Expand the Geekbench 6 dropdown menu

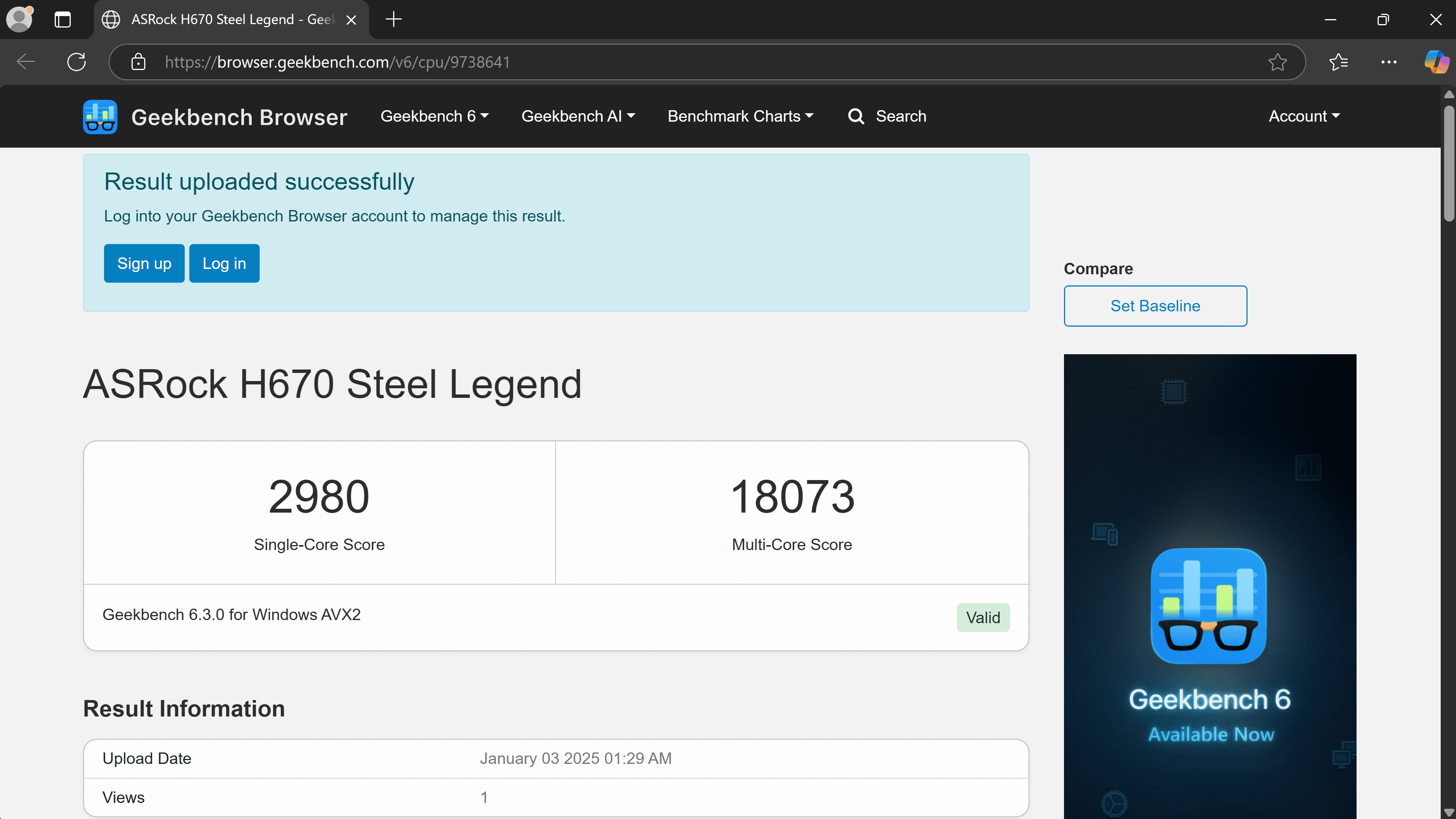point(434,116)
